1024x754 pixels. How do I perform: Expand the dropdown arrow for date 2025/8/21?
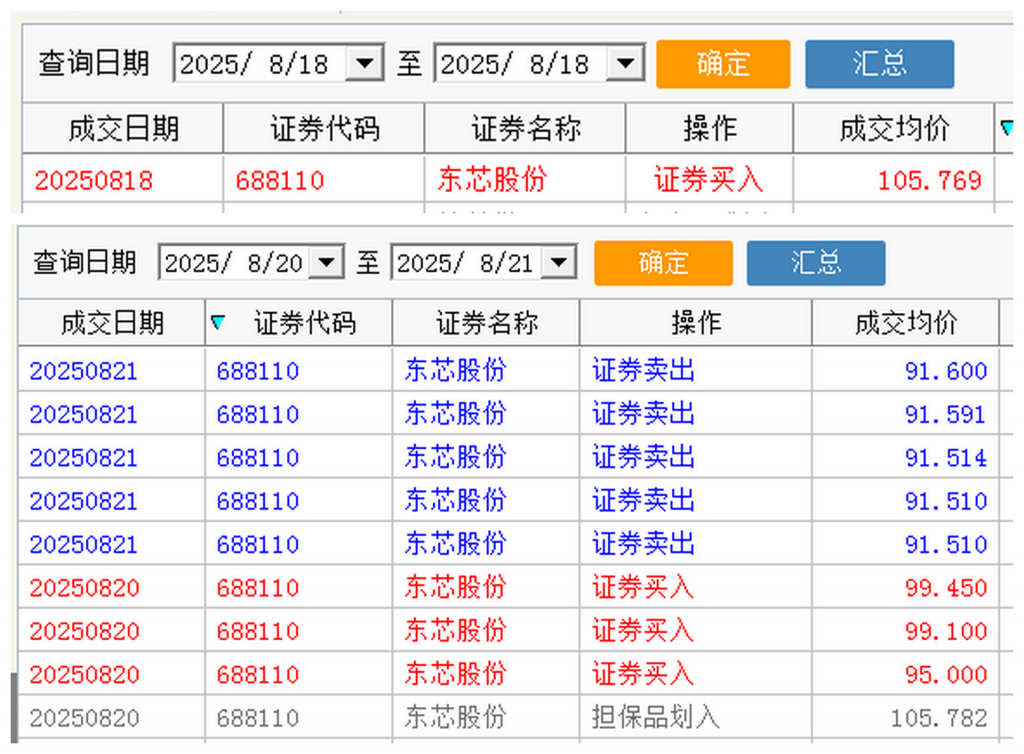(559, 263)
